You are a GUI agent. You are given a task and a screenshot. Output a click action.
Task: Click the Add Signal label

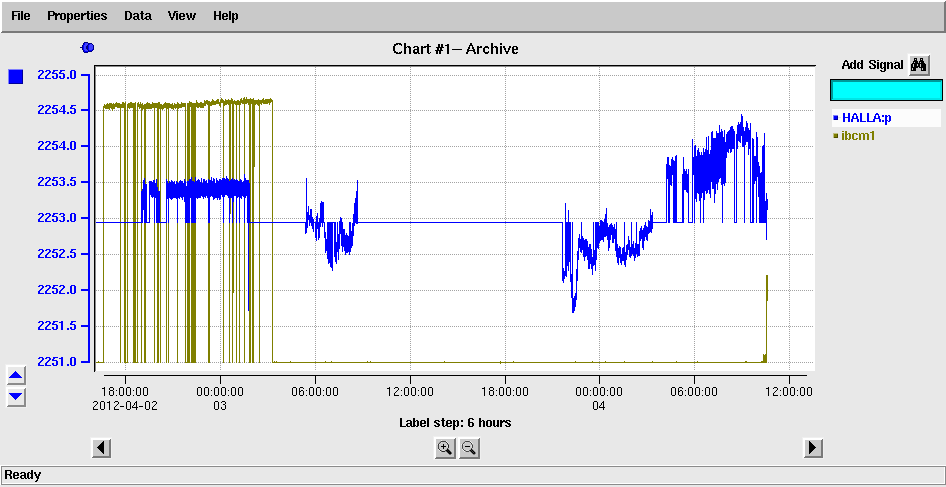coord(872,65)
